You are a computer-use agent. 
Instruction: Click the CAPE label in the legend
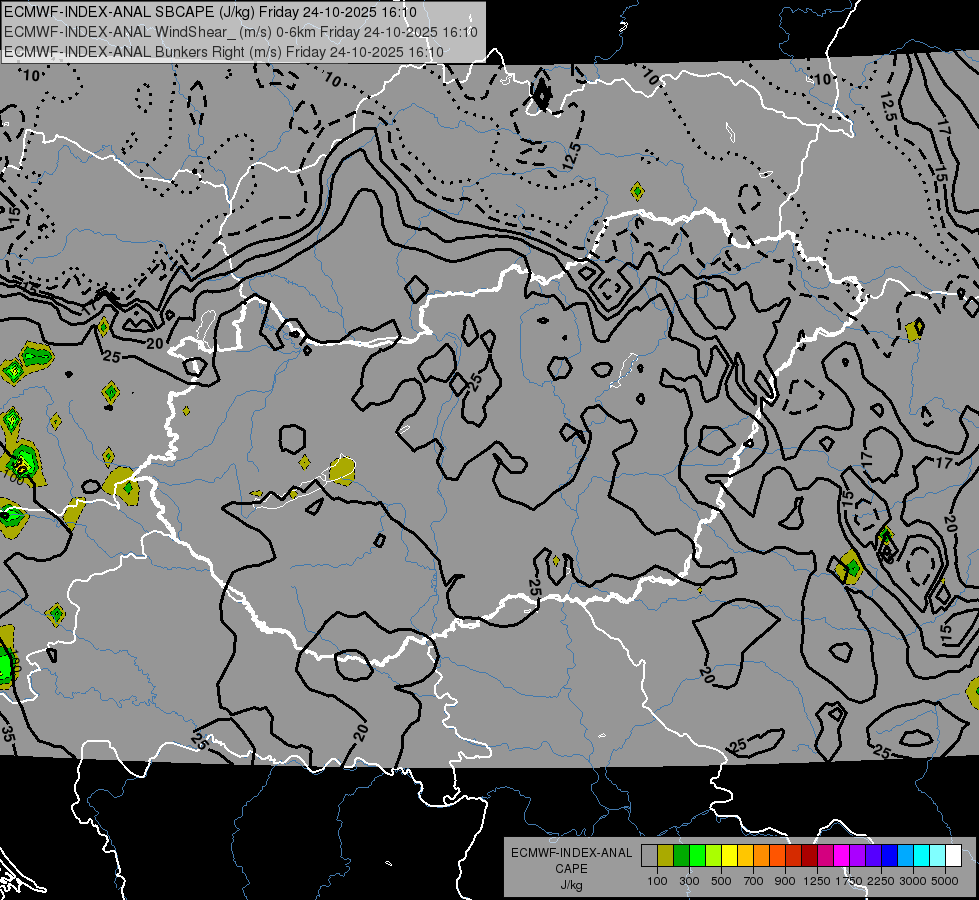[x=571, y=869]
